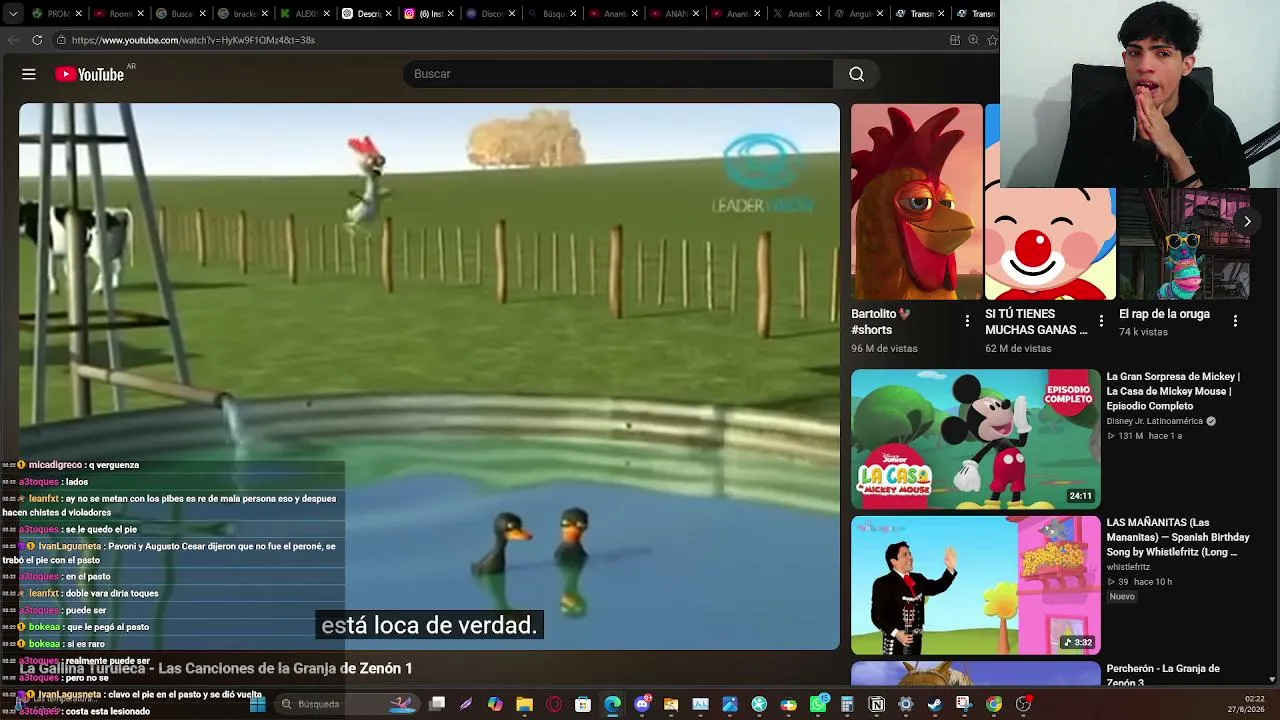Reload the page with the browser refresh icon
1280x720 pixels.
pyautogui.click(x=37, y=40)
